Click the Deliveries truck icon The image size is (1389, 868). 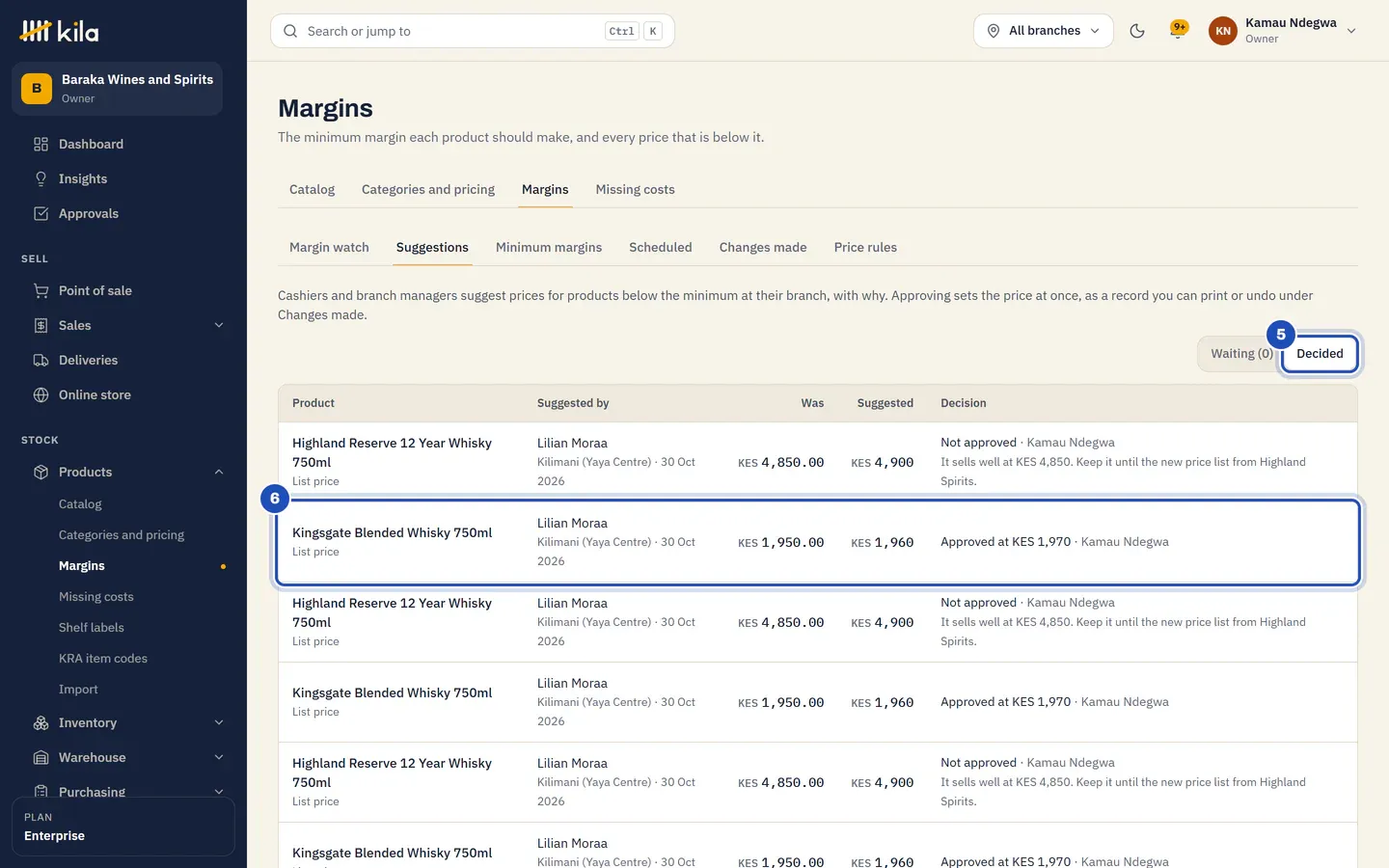point(41,361)
